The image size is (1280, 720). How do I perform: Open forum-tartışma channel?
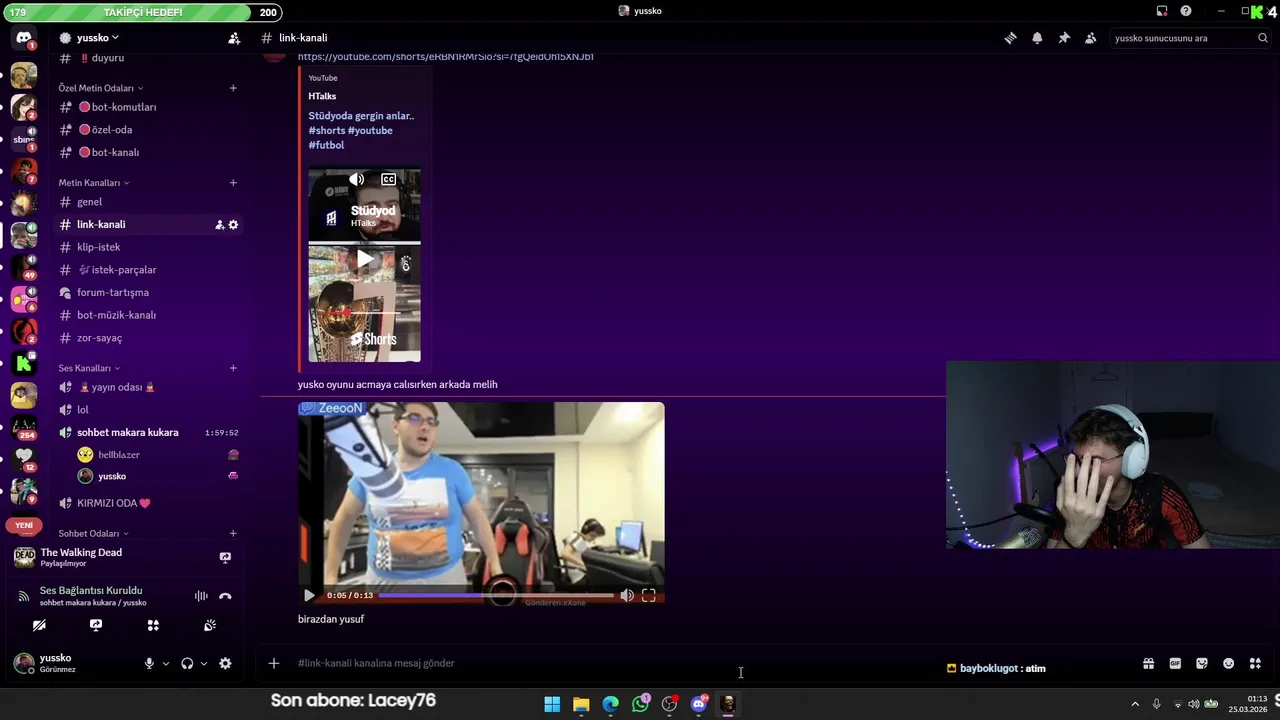148,293
